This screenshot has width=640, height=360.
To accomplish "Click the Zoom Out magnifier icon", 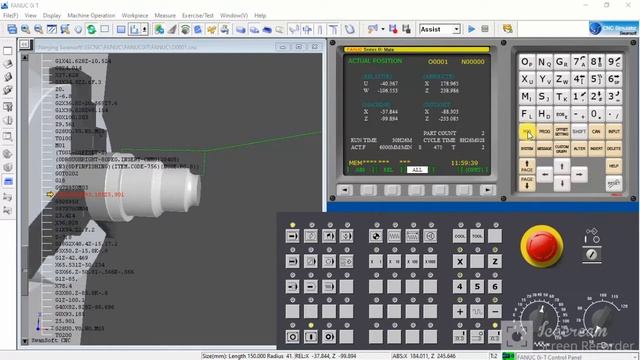I will [38, 29].
